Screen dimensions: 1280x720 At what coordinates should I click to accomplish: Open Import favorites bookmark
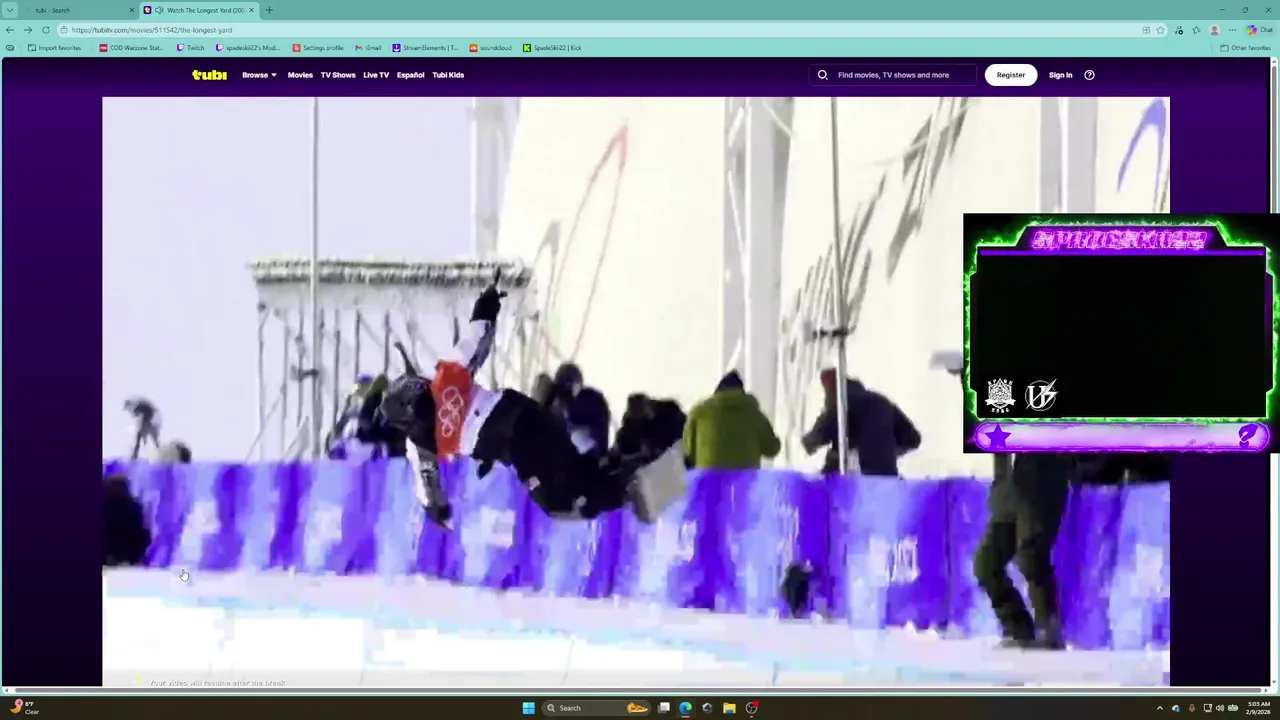coord(55,48)
